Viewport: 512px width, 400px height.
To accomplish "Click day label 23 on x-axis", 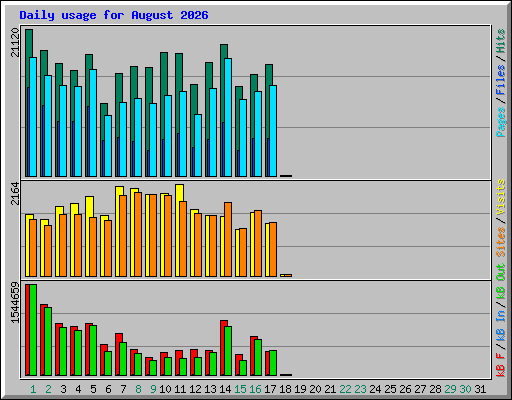I will click(x=360, y=389).
